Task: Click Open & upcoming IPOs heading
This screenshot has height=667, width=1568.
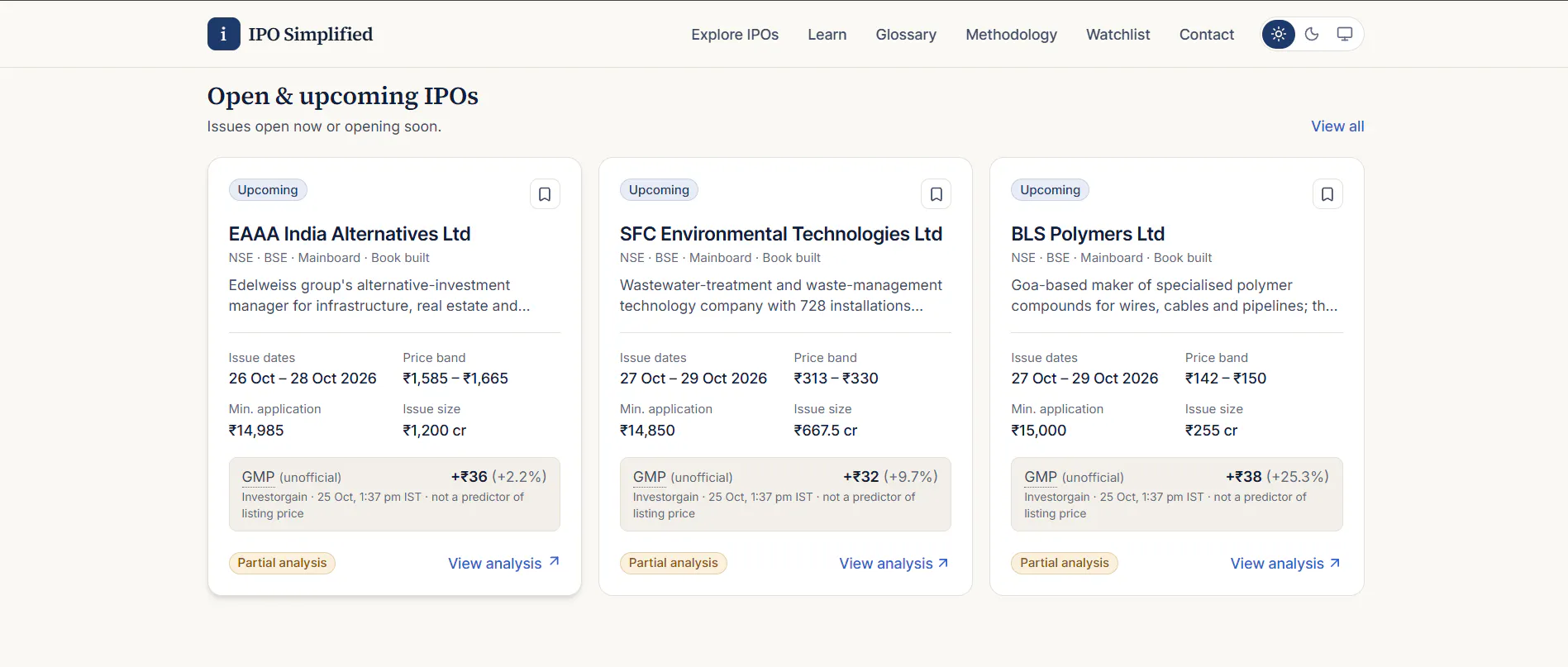Action: (x=343, y=96)
